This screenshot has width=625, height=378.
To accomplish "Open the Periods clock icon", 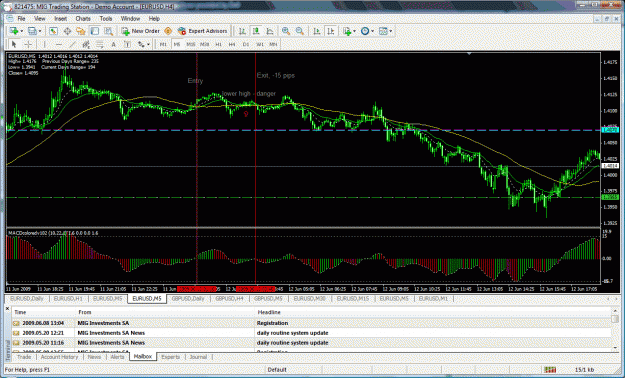I will click(365, 31).
